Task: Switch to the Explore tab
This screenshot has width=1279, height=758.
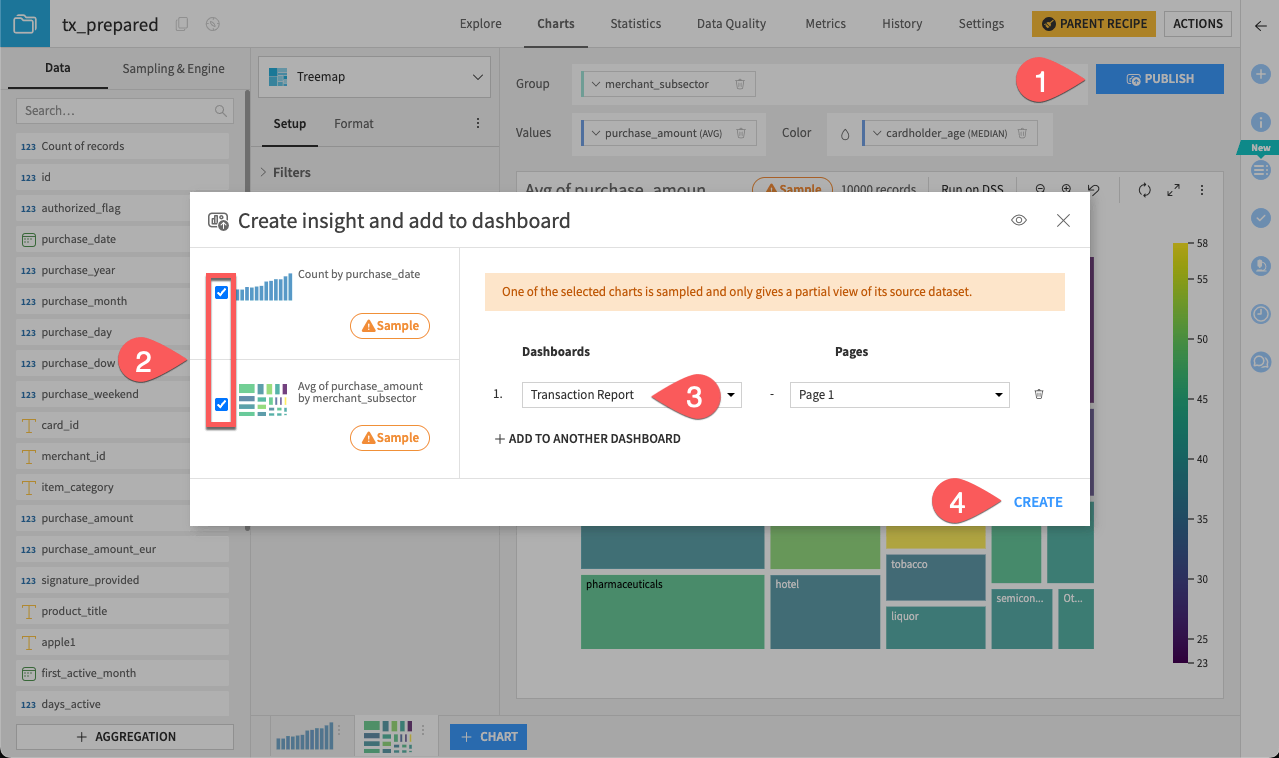Action: (x=481, y=24)
